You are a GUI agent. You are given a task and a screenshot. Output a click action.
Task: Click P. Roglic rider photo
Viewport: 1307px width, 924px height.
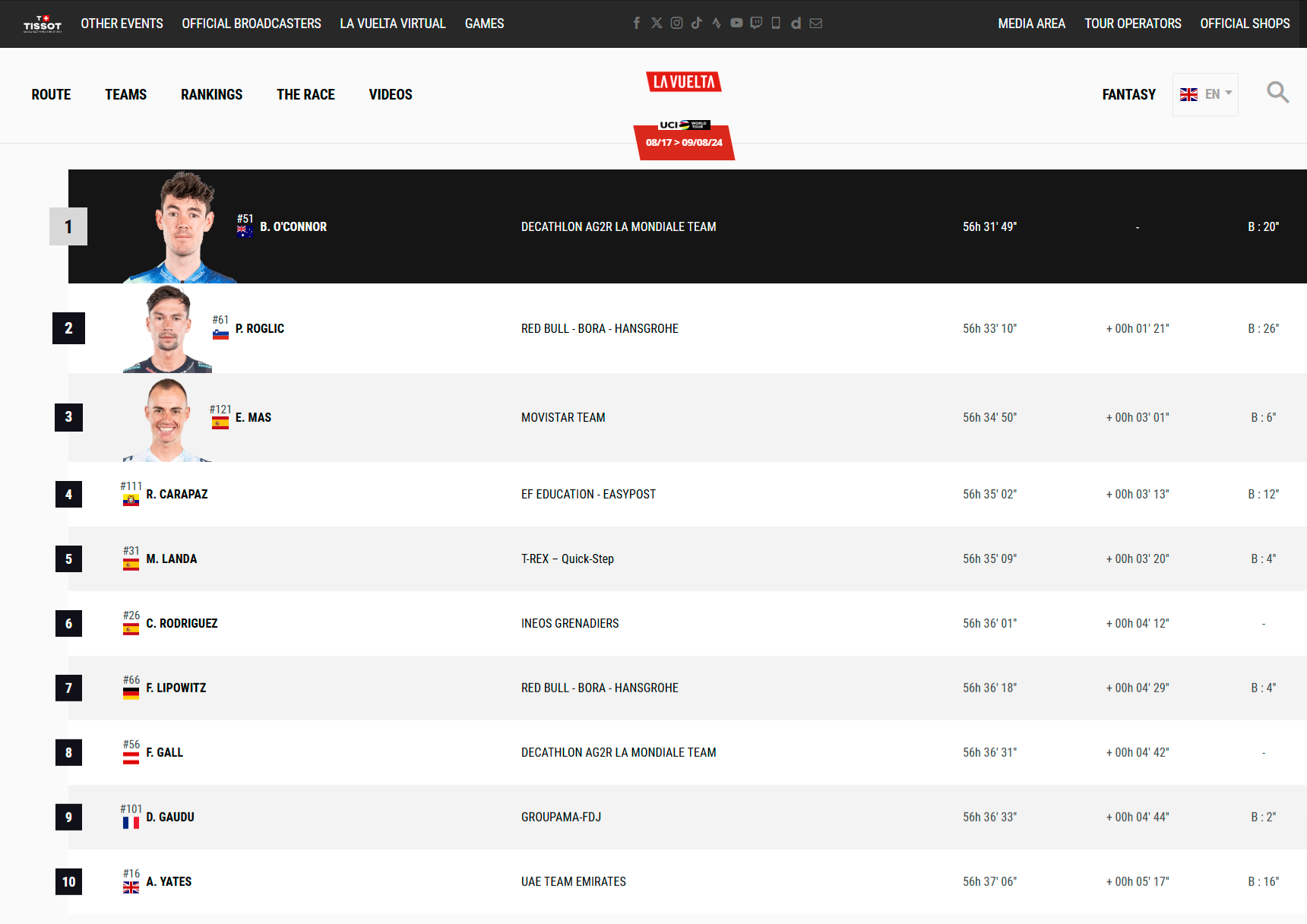coord(168,329)
